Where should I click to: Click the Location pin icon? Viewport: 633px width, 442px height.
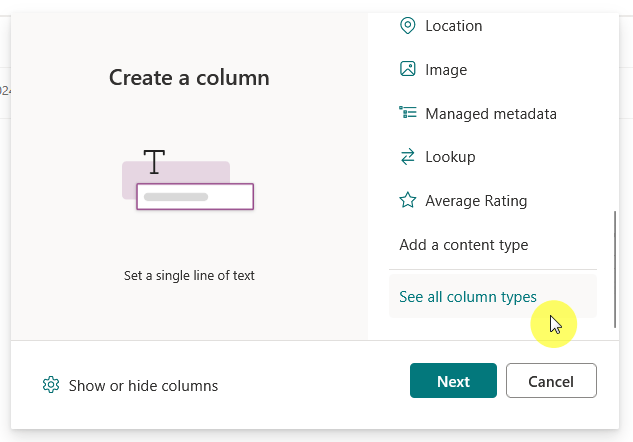407,26
